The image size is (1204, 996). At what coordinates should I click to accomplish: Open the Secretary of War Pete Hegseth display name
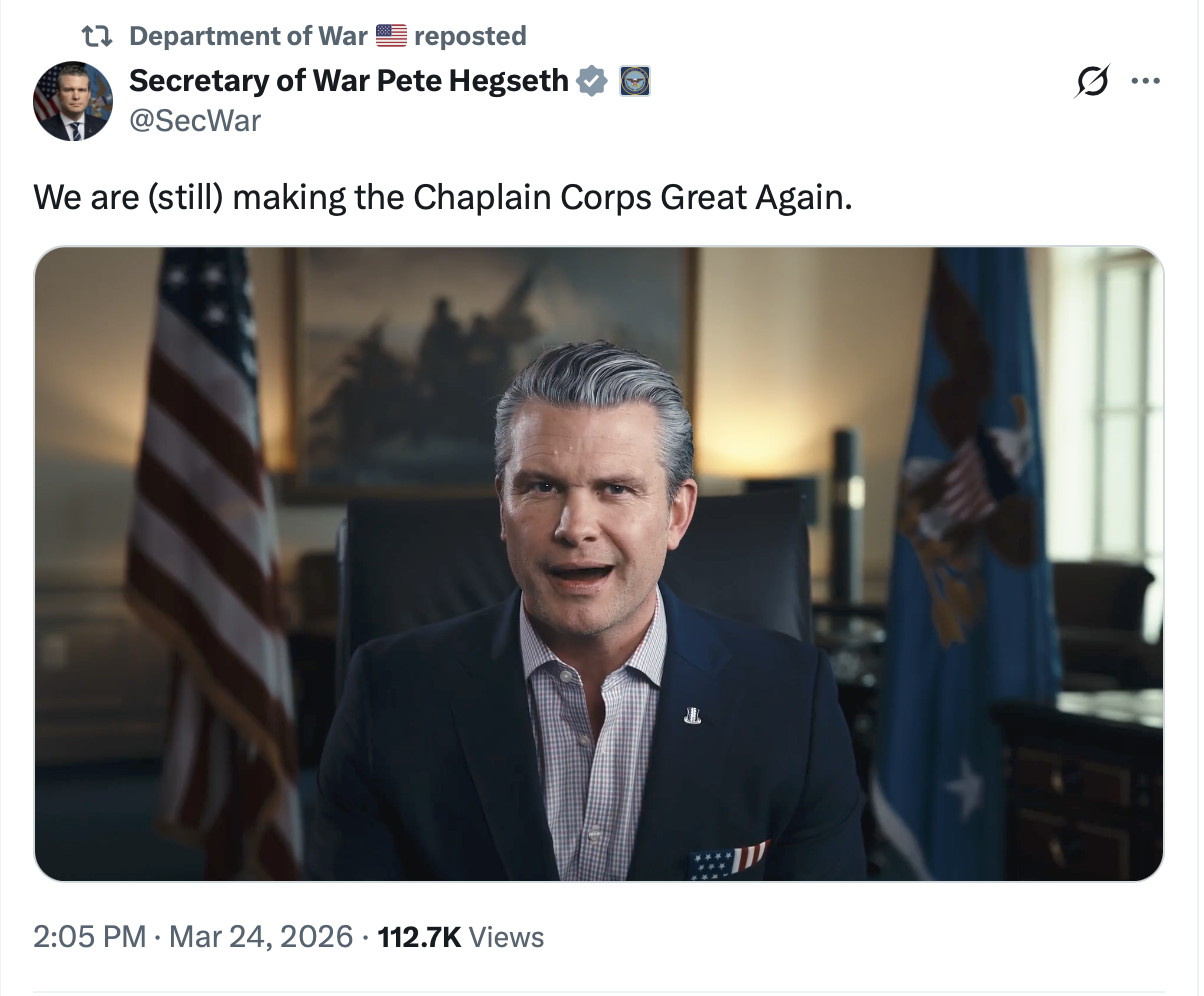[349, 80]
